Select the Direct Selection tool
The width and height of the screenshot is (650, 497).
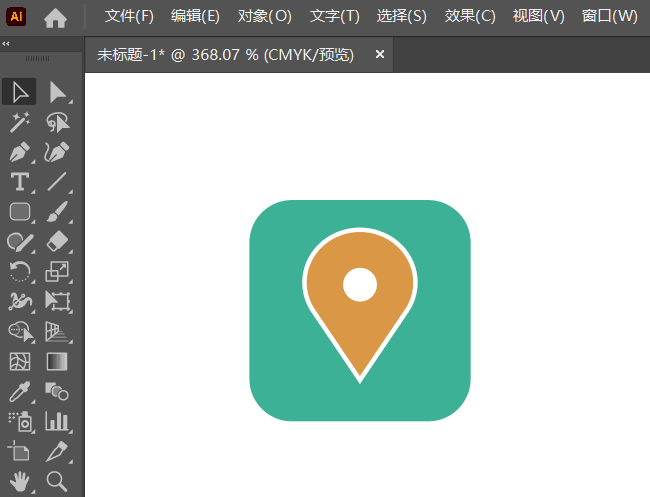tap(57, 92)
